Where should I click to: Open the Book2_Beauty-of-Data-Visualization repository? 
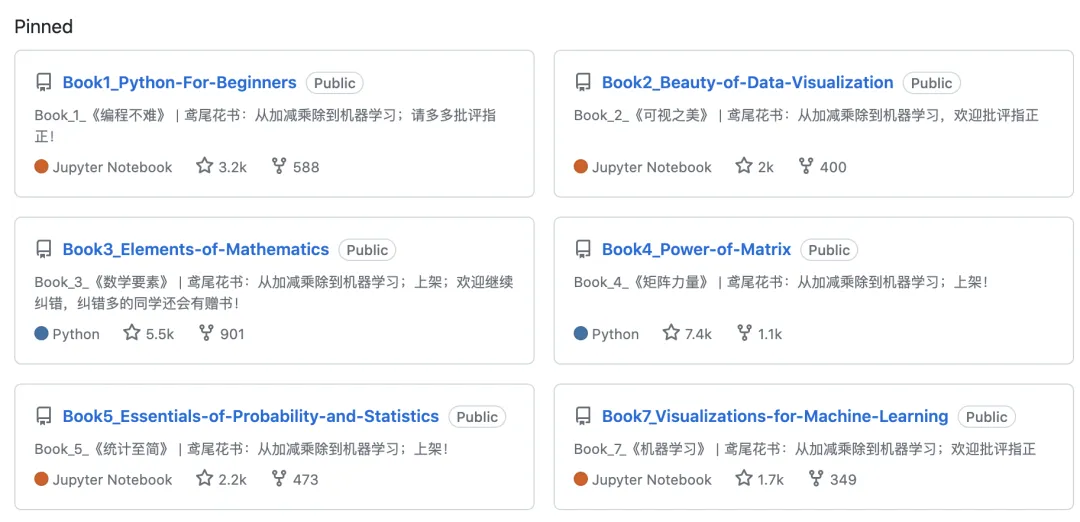click(x=747, y=83)
